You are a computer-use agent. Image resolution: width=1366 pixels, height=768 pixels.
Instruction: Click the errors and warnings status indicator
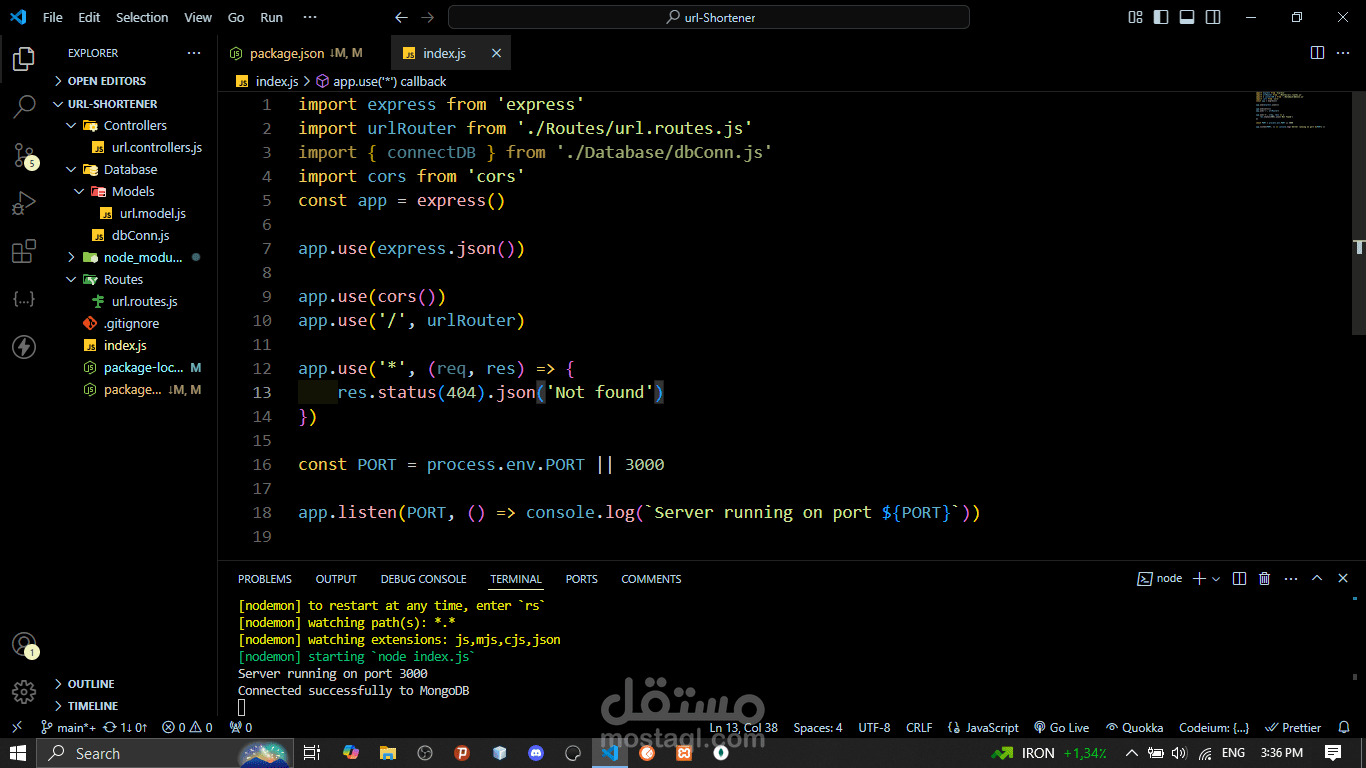click(187, 727)
